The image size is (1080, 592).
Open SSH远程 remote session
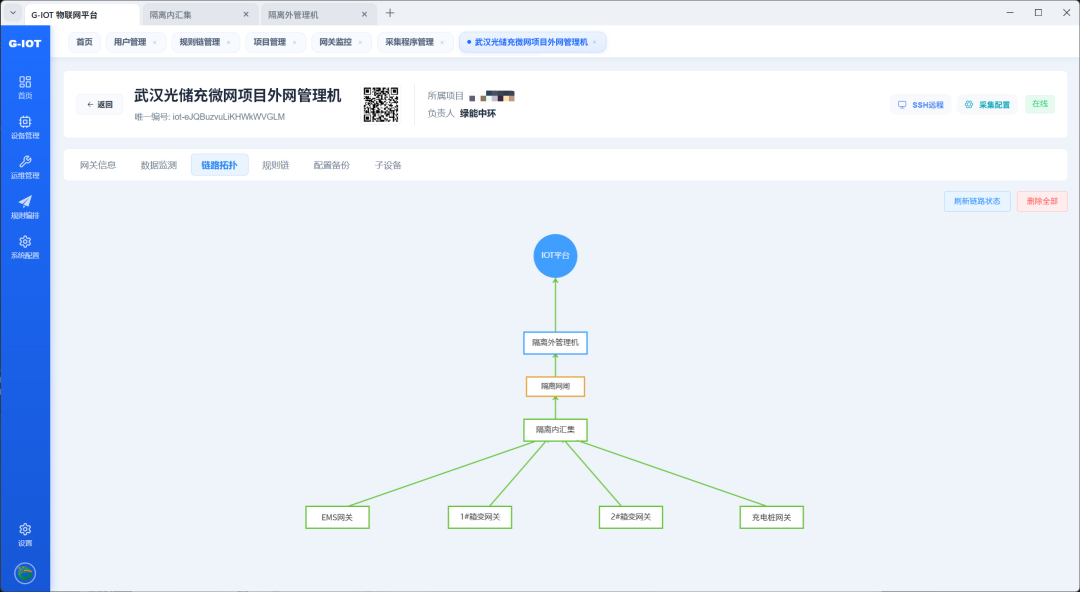point(921,105)
